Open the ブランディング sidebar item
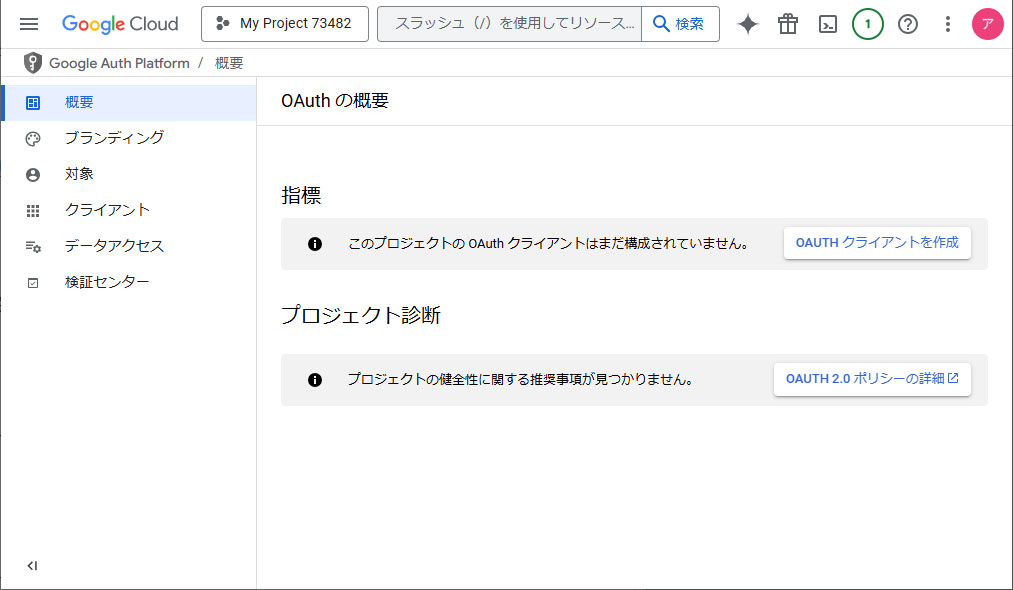This screenshot has height=590, width=1013. click(129, 138)
